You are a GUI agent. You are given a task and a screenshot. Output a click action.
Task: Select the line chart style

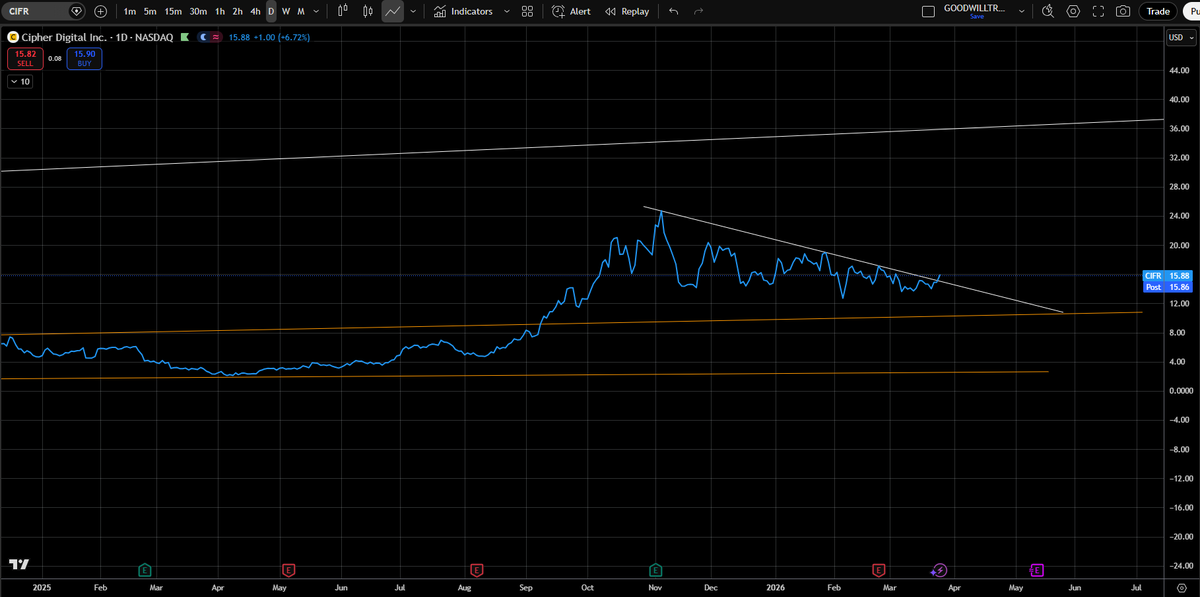393,11
